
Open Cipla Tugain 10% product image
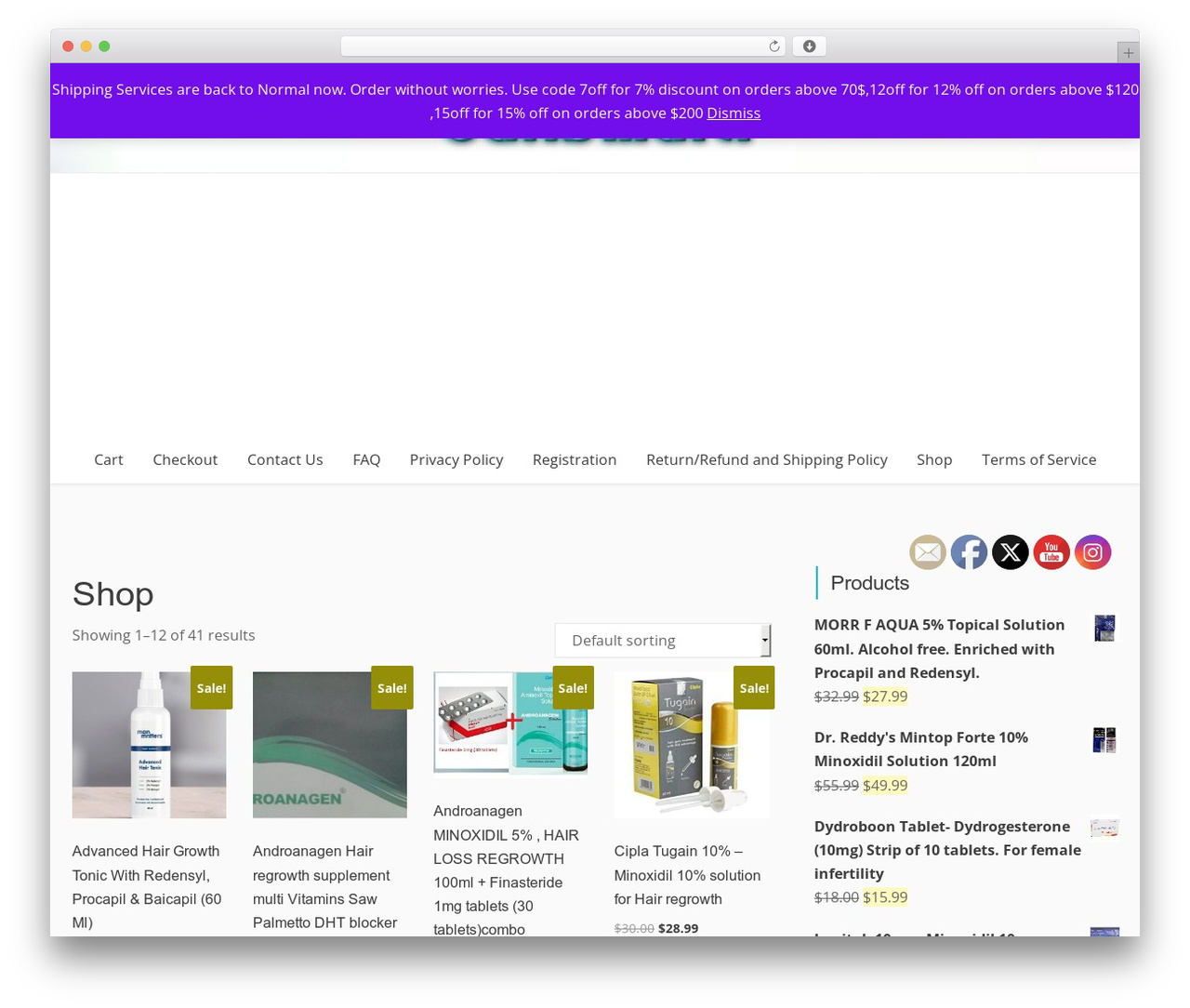(x=692, y=745)
